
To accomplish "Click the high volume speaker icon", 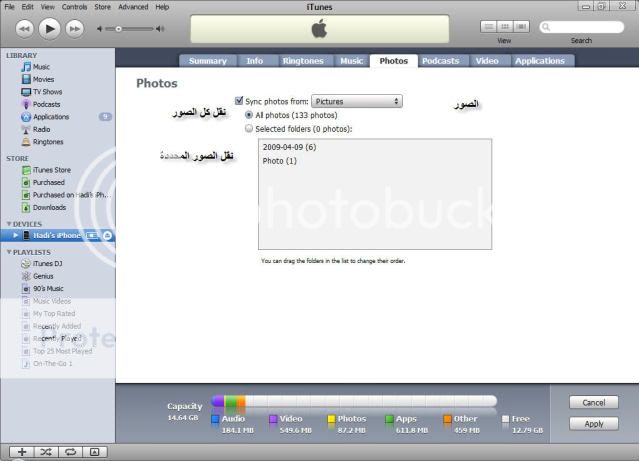I will [160, 29].
